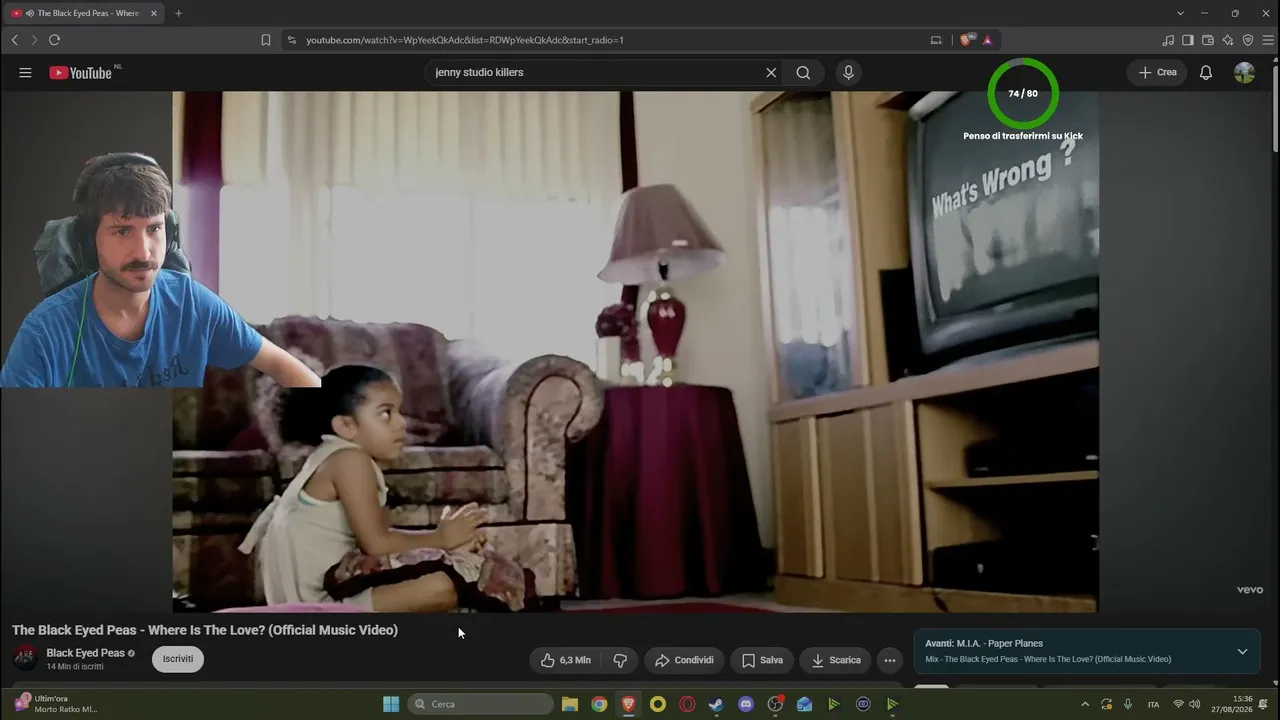View site information icon in address bar
The image size is (1280, 720).
(x=291, y=40)
